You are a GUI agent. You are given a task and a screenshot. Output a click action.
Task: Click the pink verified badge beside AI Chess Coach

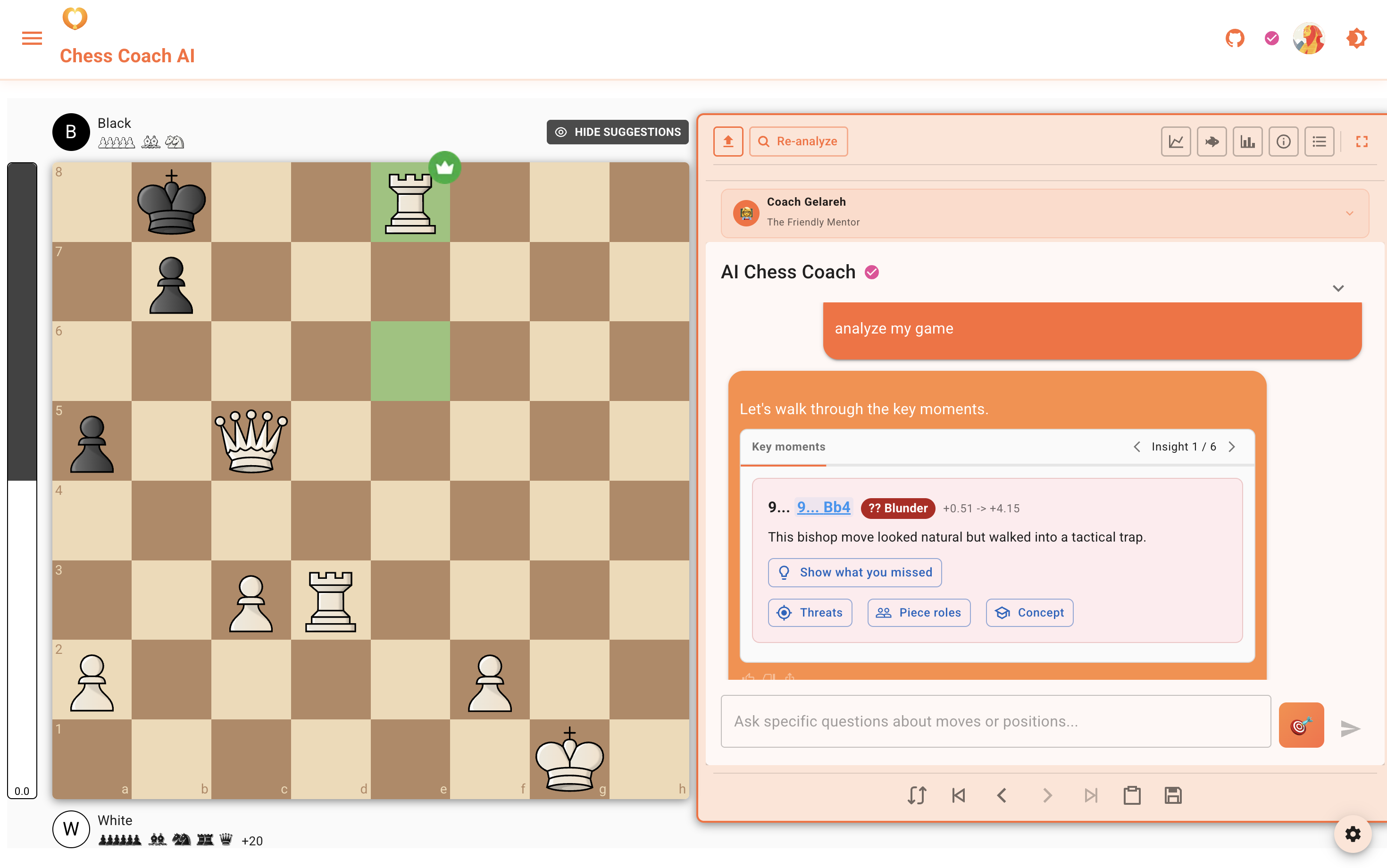click(871, 272)
